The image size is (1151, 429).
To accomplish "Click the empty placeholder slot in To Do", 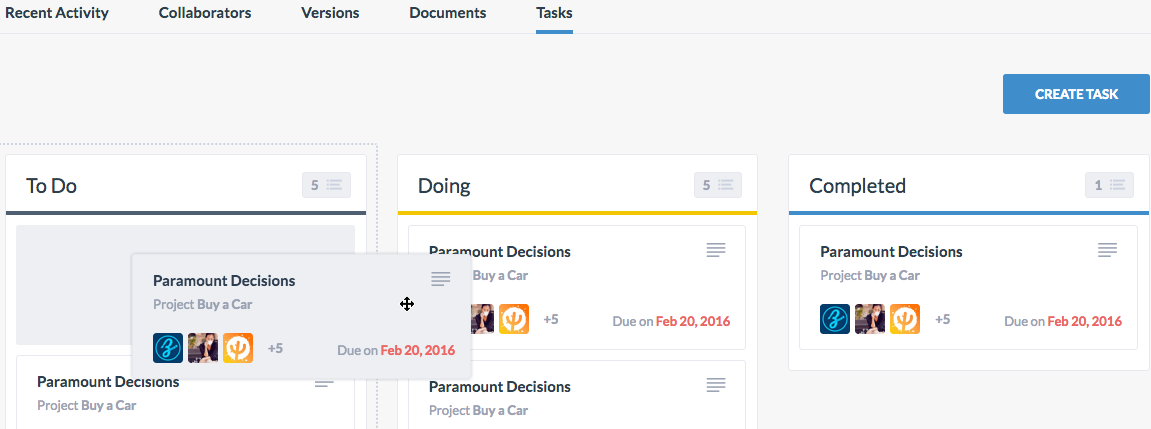I will tap(73, 285).
